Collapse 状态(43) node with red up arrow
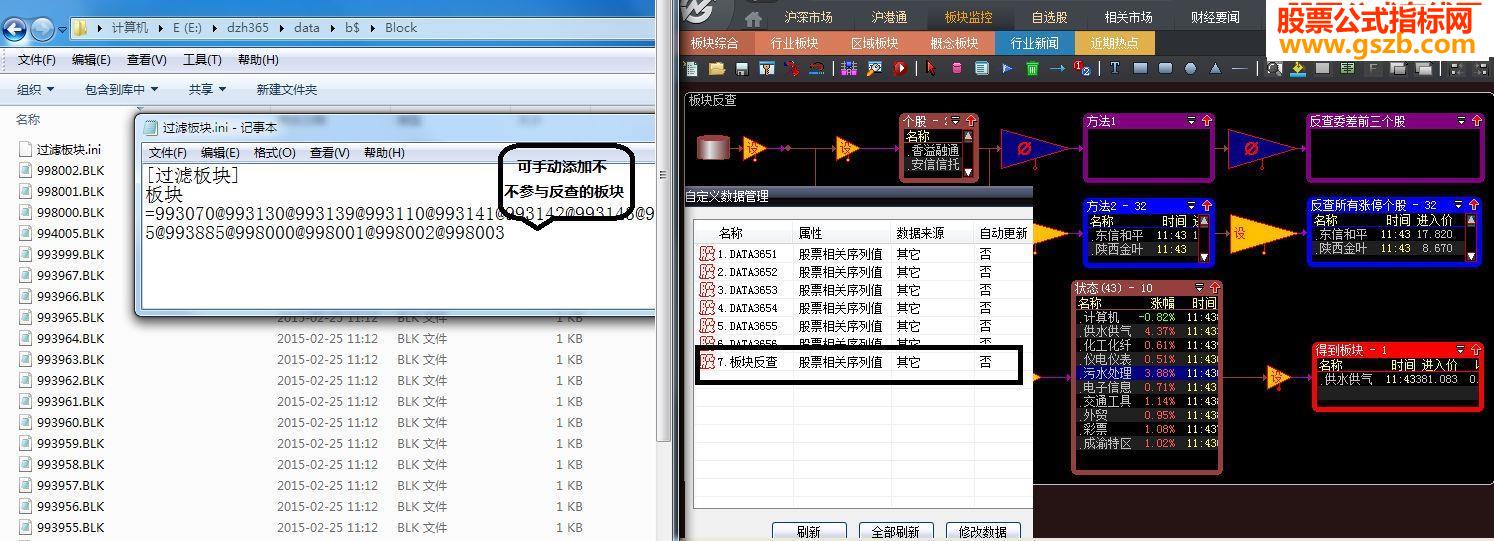The width and height of the screenshot is (1494, 541). coord(1215,288)
